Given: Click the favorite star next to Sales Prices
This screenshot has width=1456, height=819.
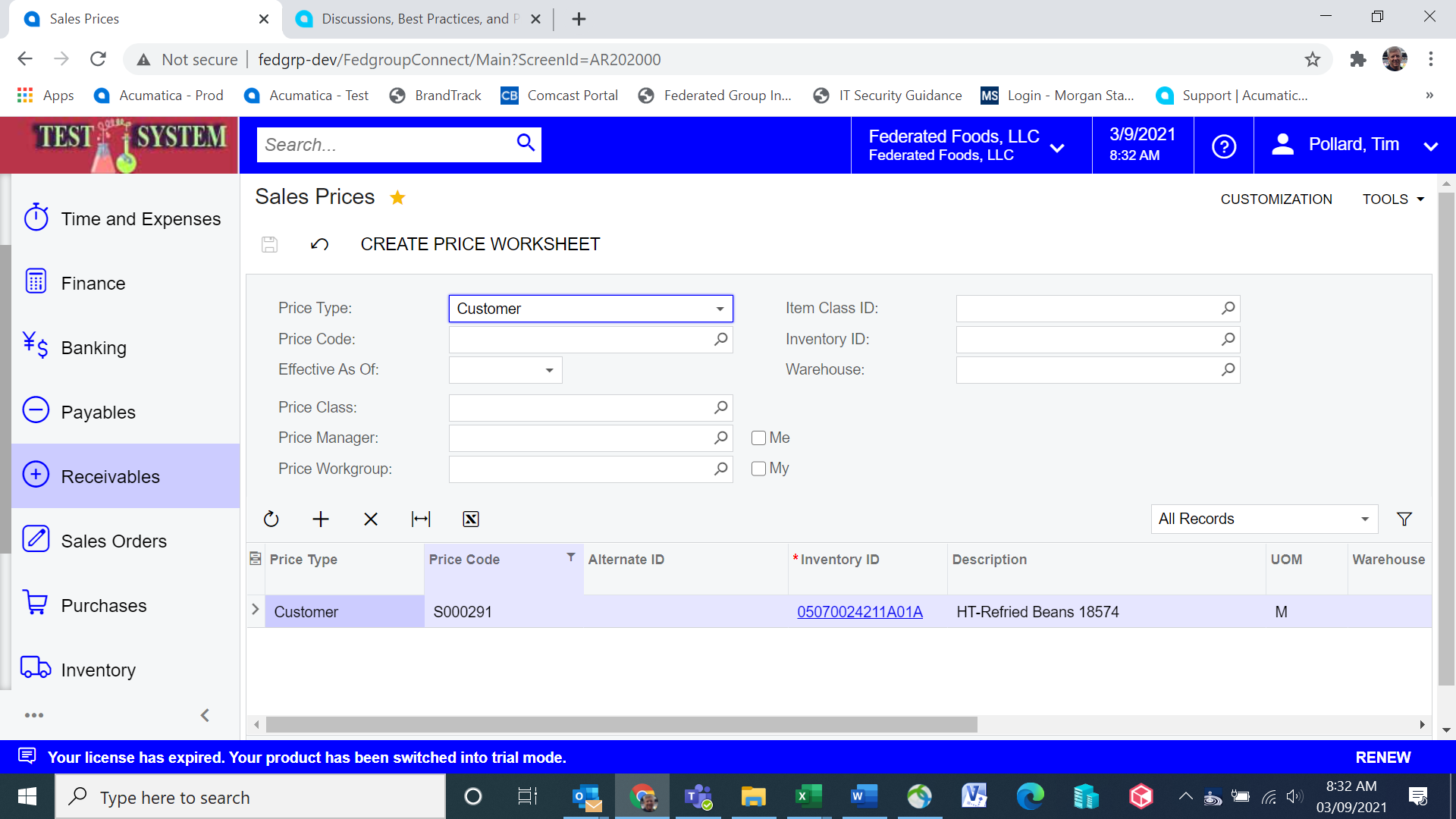Looking at the screenshot, I should coord(397,197).
